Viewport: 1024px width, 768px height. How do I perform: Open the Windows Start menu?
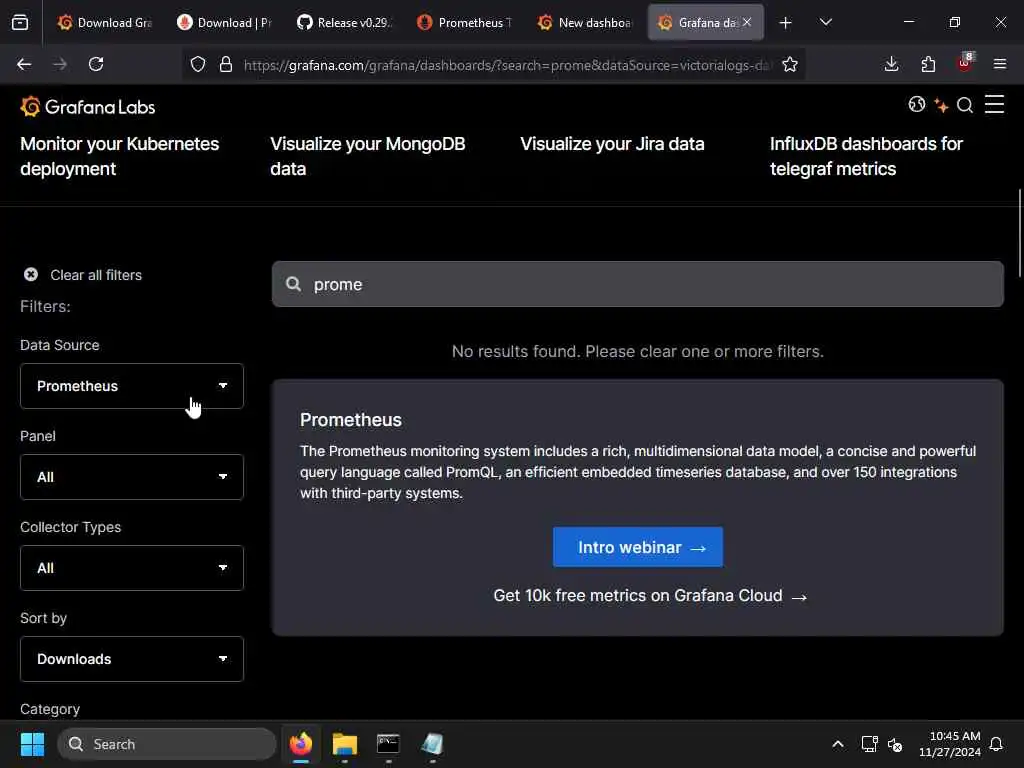point(32,744)
